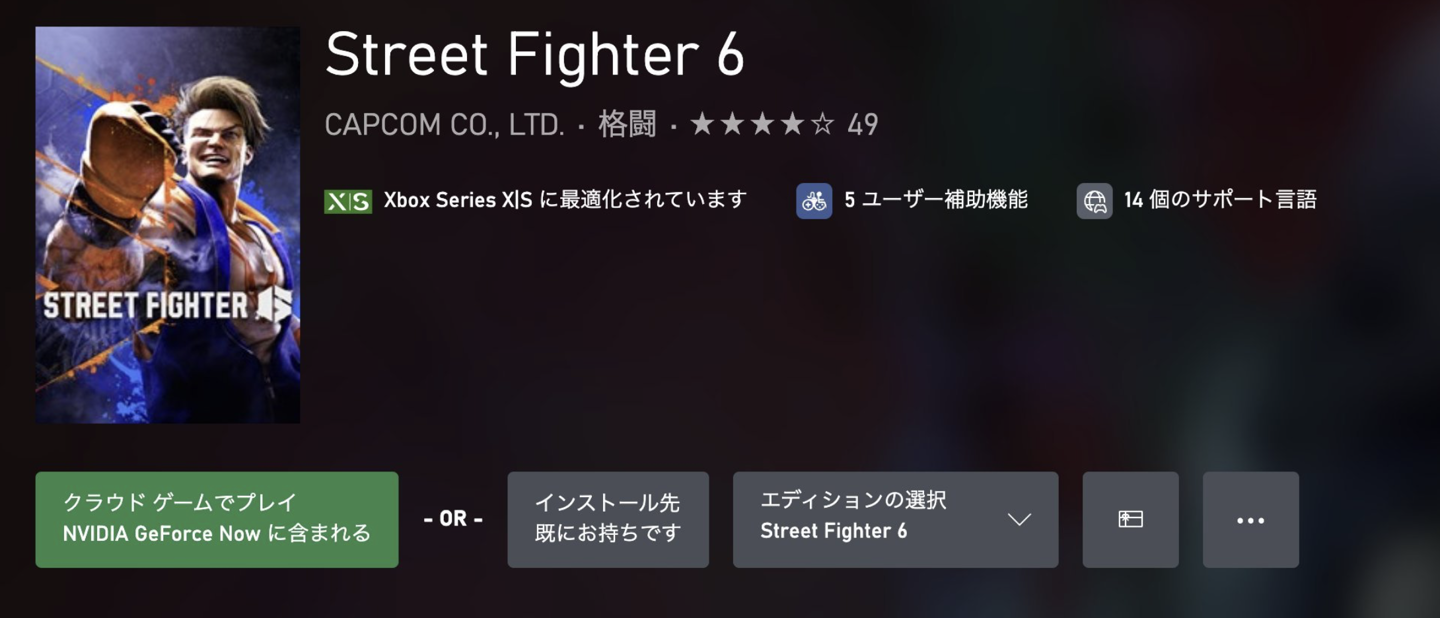Image resolution: width=1440 pixels, height=618 pixels.
Task: Play with cloud gaming via green button
Action: (x=216, y=520)
